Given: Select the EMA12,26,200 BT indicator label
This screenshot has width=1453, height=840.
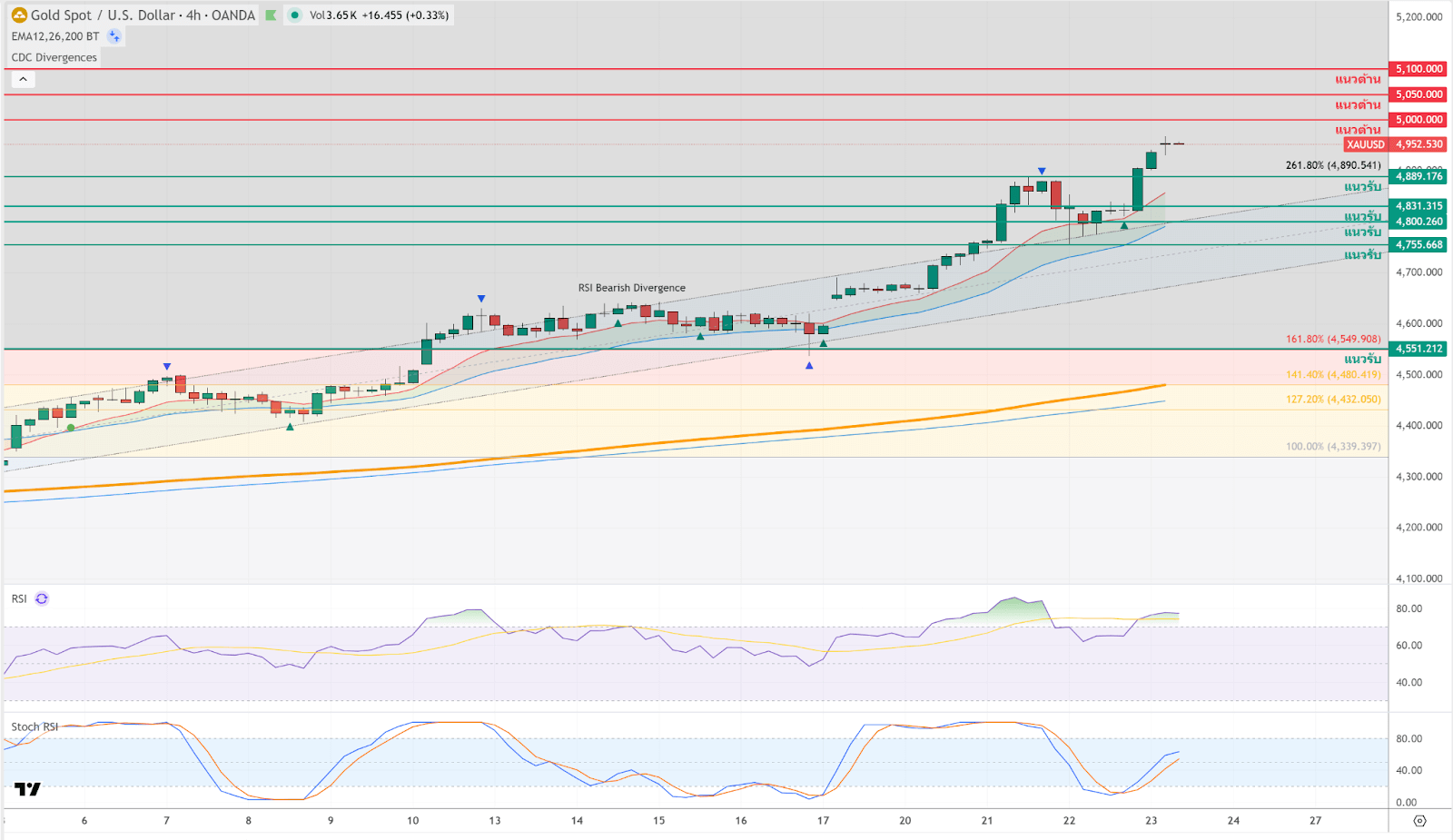Looking at the screenshot, I should tap(55, 36).
